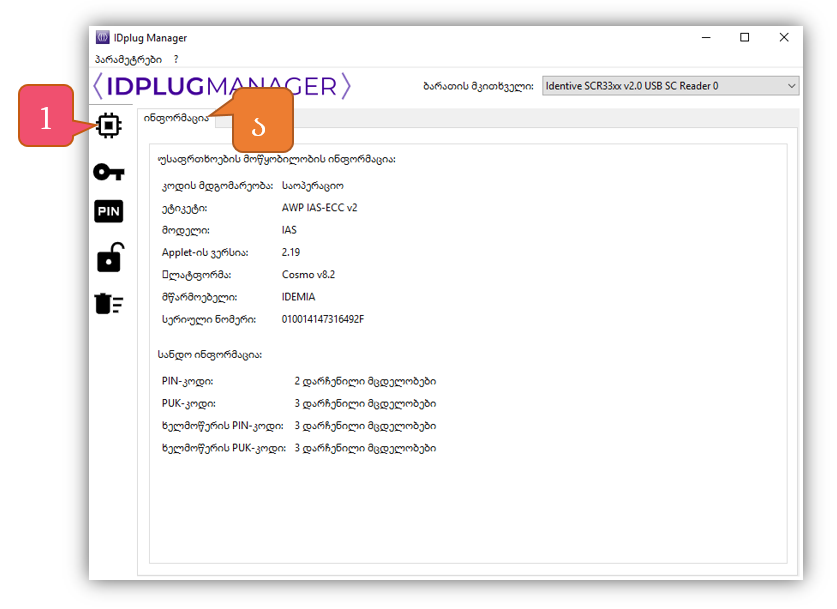Click the trash delete icon in sidebar

coord(109,303)
